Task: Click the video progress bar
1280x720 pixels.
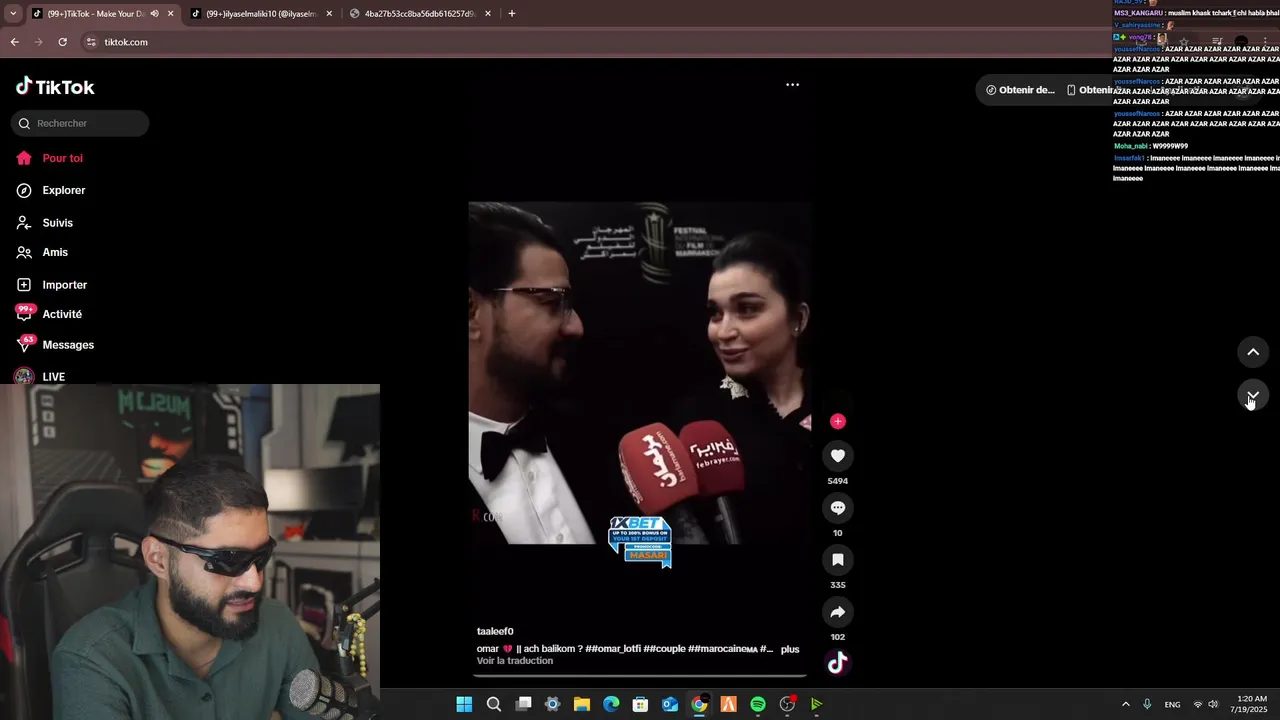Action: [640, 676]
